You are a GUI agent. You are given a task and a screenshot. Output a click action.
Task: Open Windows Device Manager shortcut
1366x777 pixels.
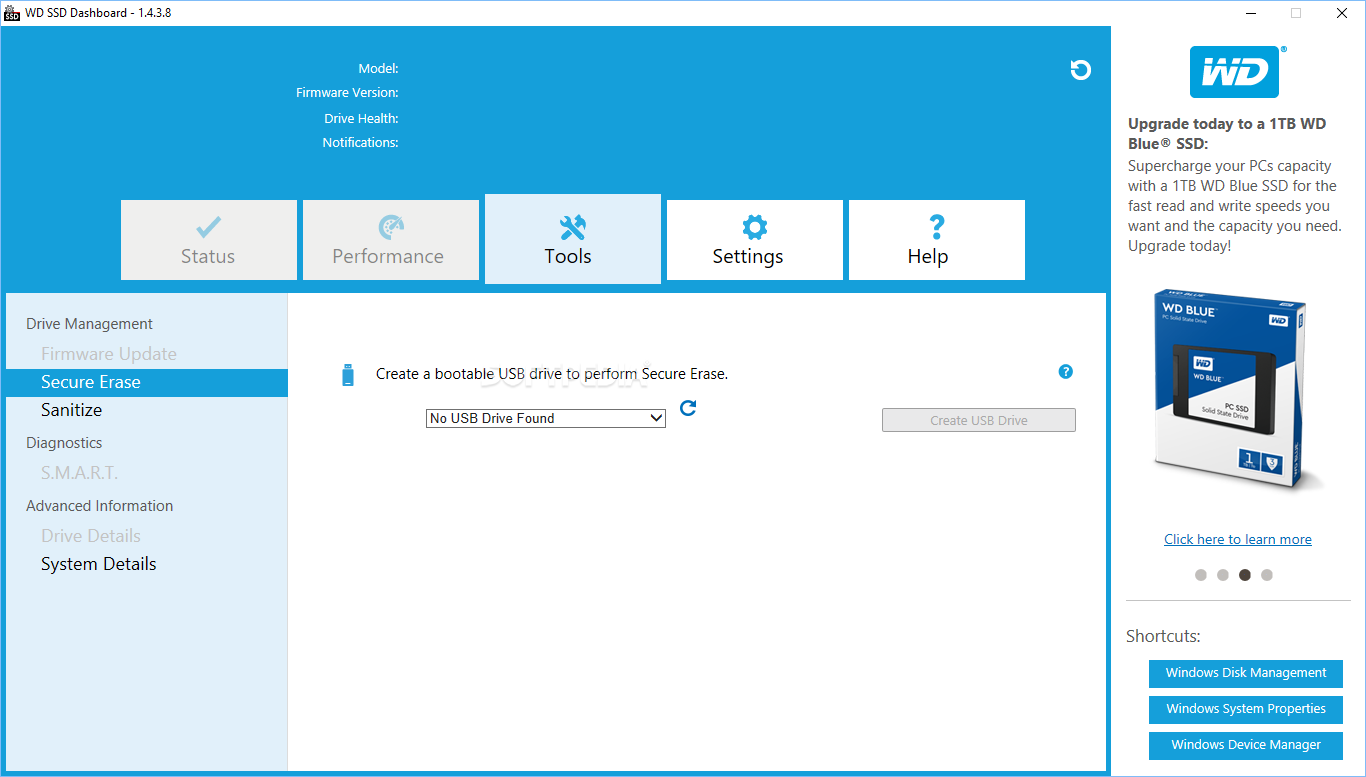1246,745
